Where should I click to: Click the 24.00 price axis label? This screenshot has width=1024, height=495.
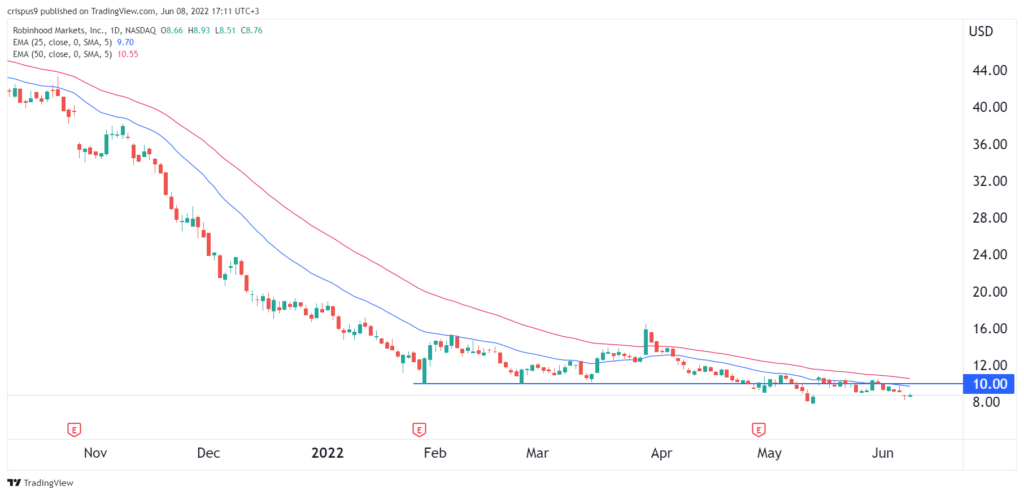pos(991,255)
